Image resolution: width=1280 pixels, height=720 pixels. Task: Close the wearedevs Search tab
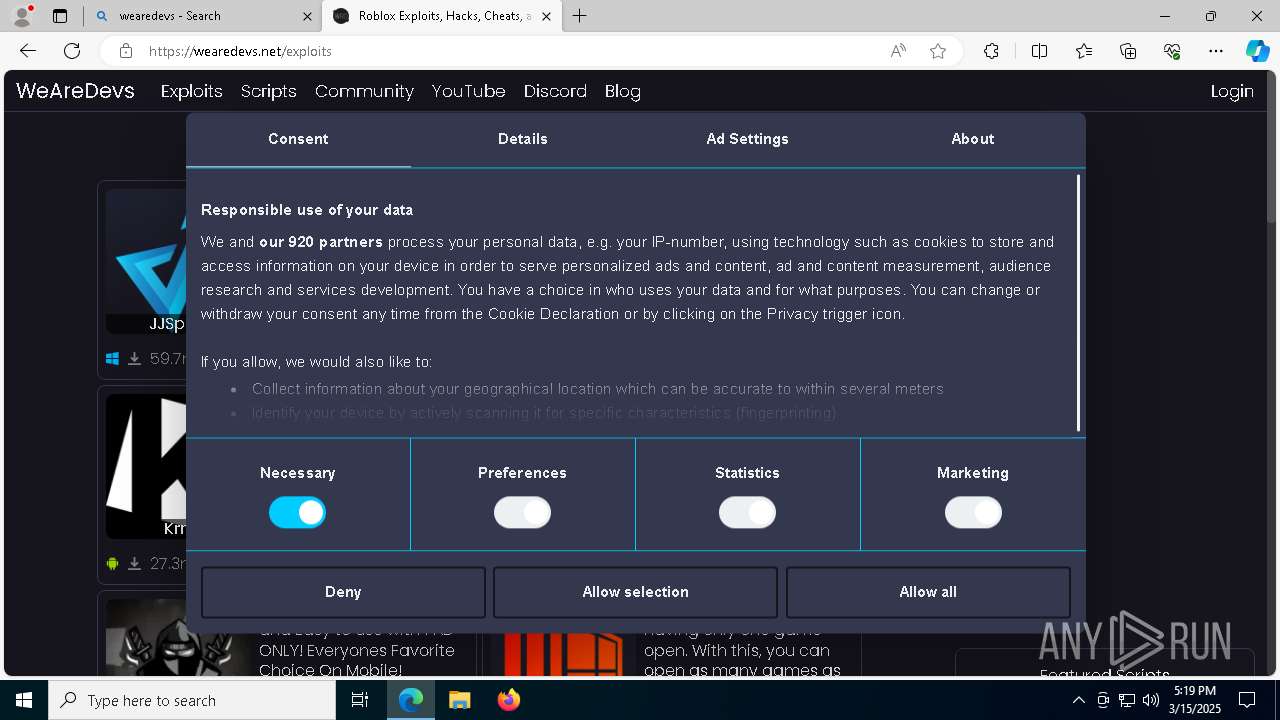click(x=307, y=16)
